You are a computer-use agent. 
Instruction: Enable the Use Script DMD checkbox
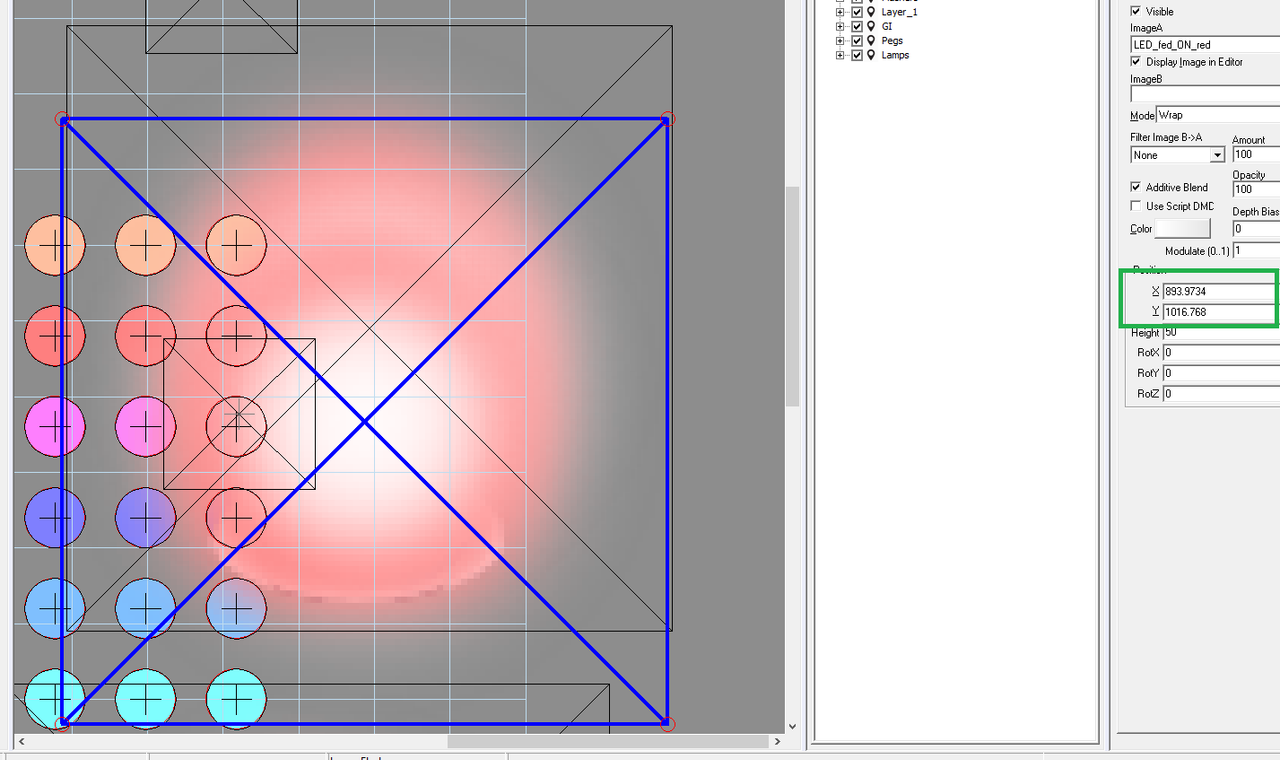[1135, 206]
